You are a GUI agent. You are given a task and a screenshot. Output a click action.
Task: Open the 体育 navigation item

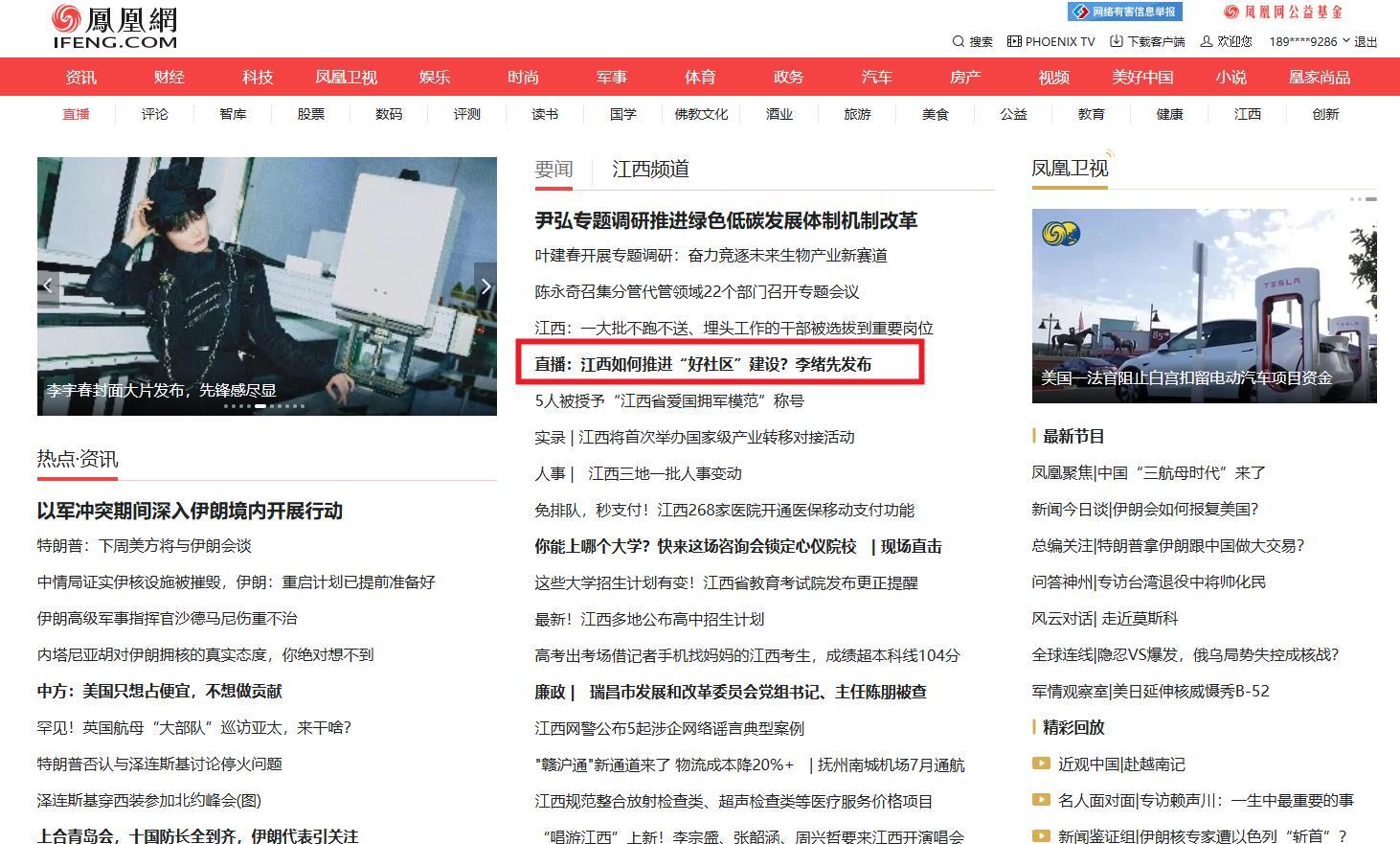[700, 77]
